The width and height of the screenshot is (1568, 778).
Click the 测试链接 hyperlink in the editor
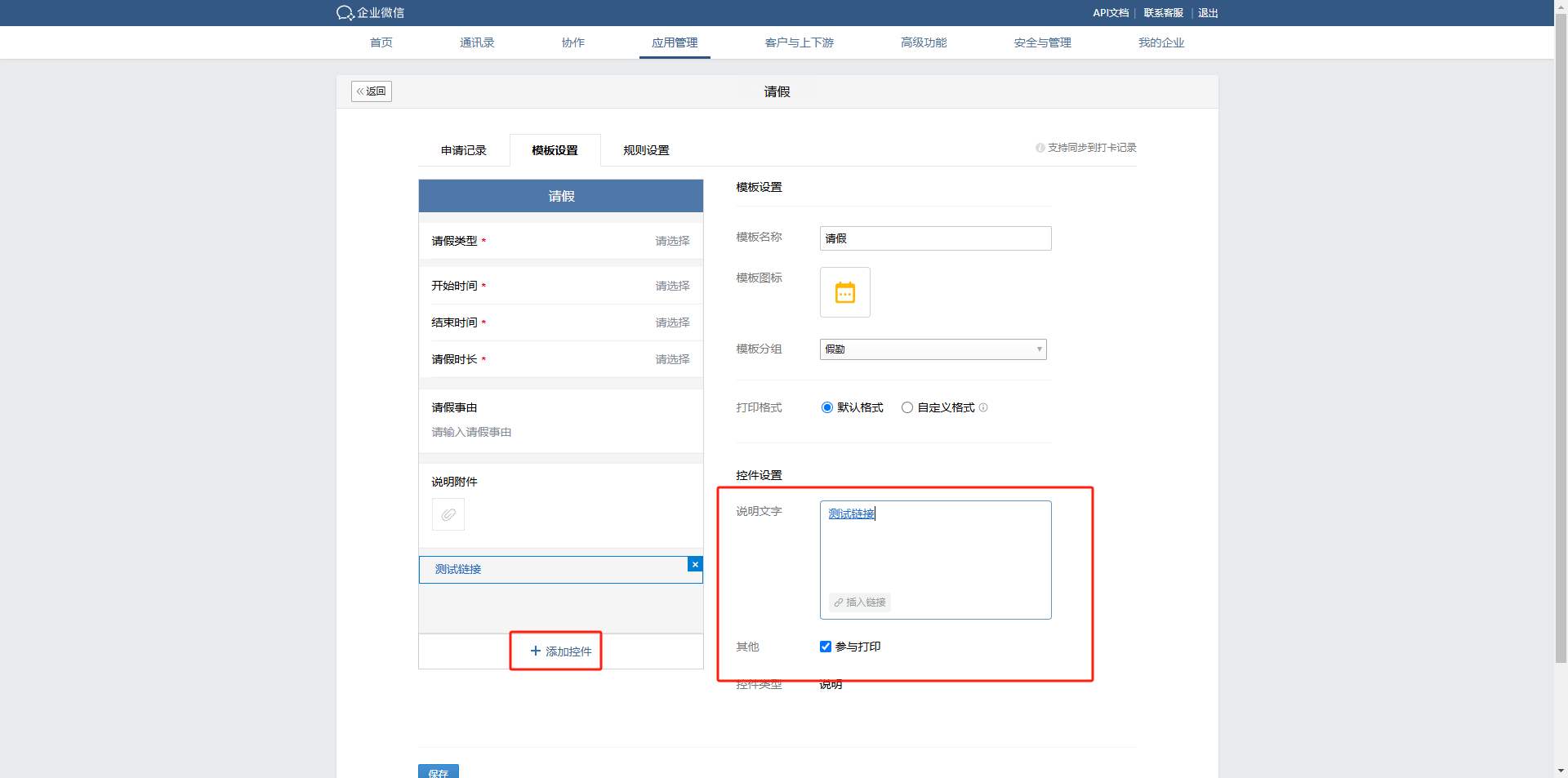click(851, 513)
